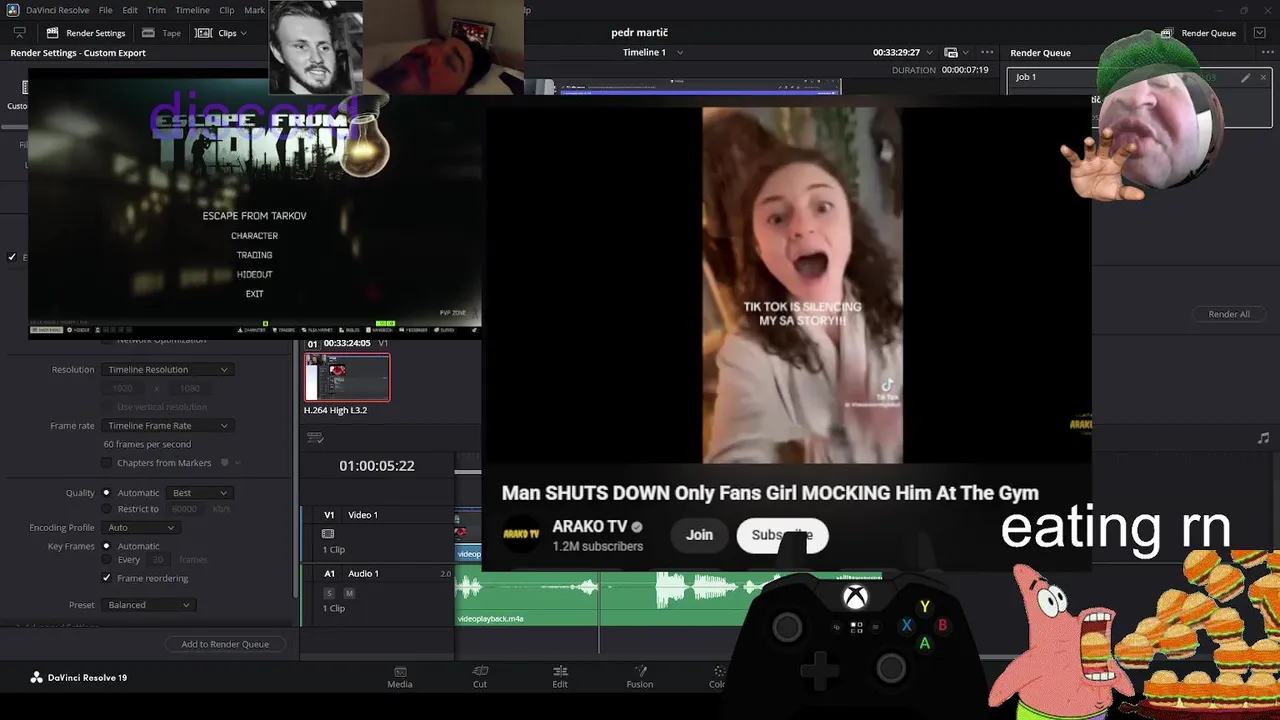Click the V1 track destination label
The width and height of the screenshot is (1280, 720).
(x=329, y=515)
